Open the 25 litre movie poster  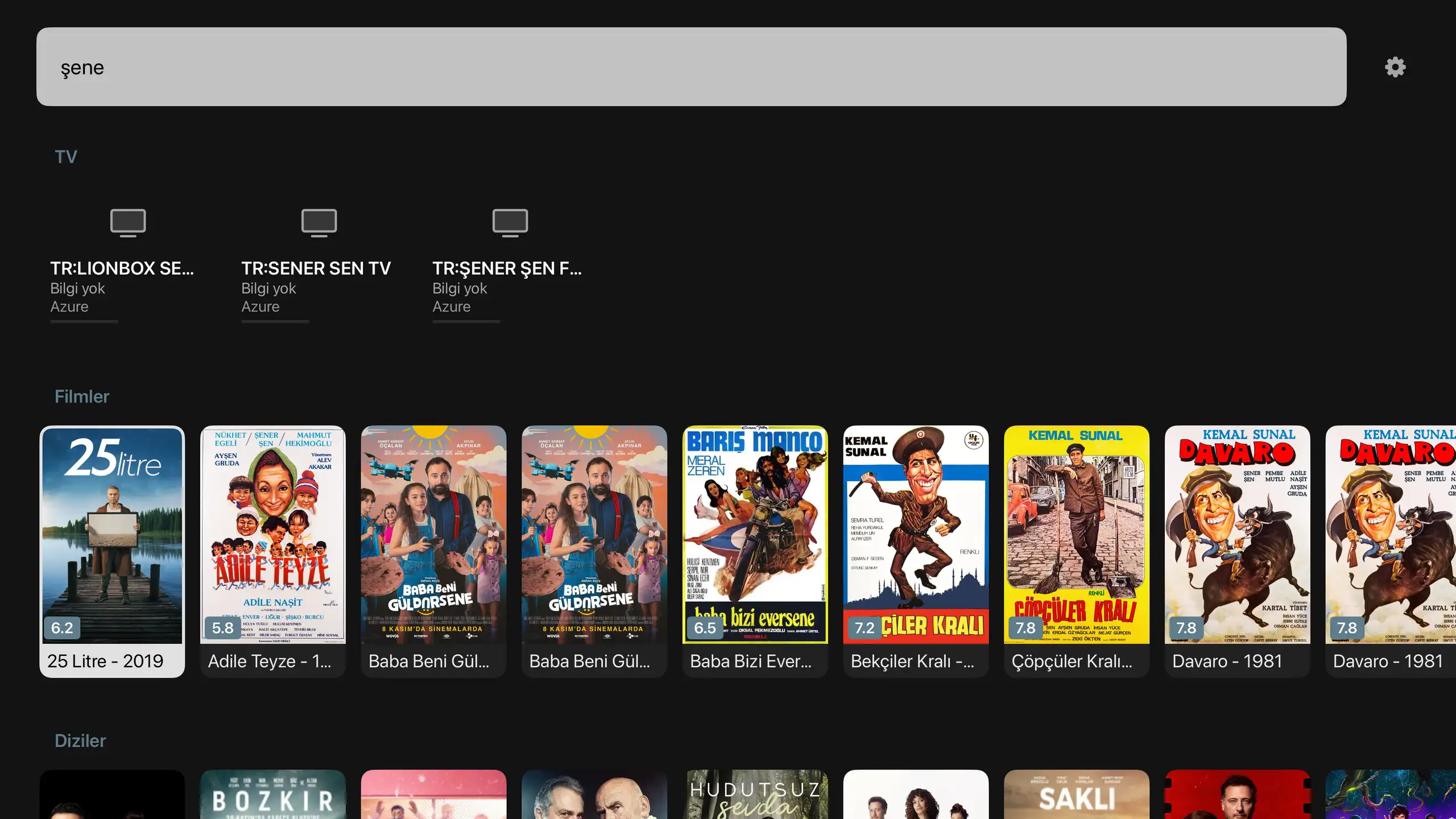coord(112,535)
